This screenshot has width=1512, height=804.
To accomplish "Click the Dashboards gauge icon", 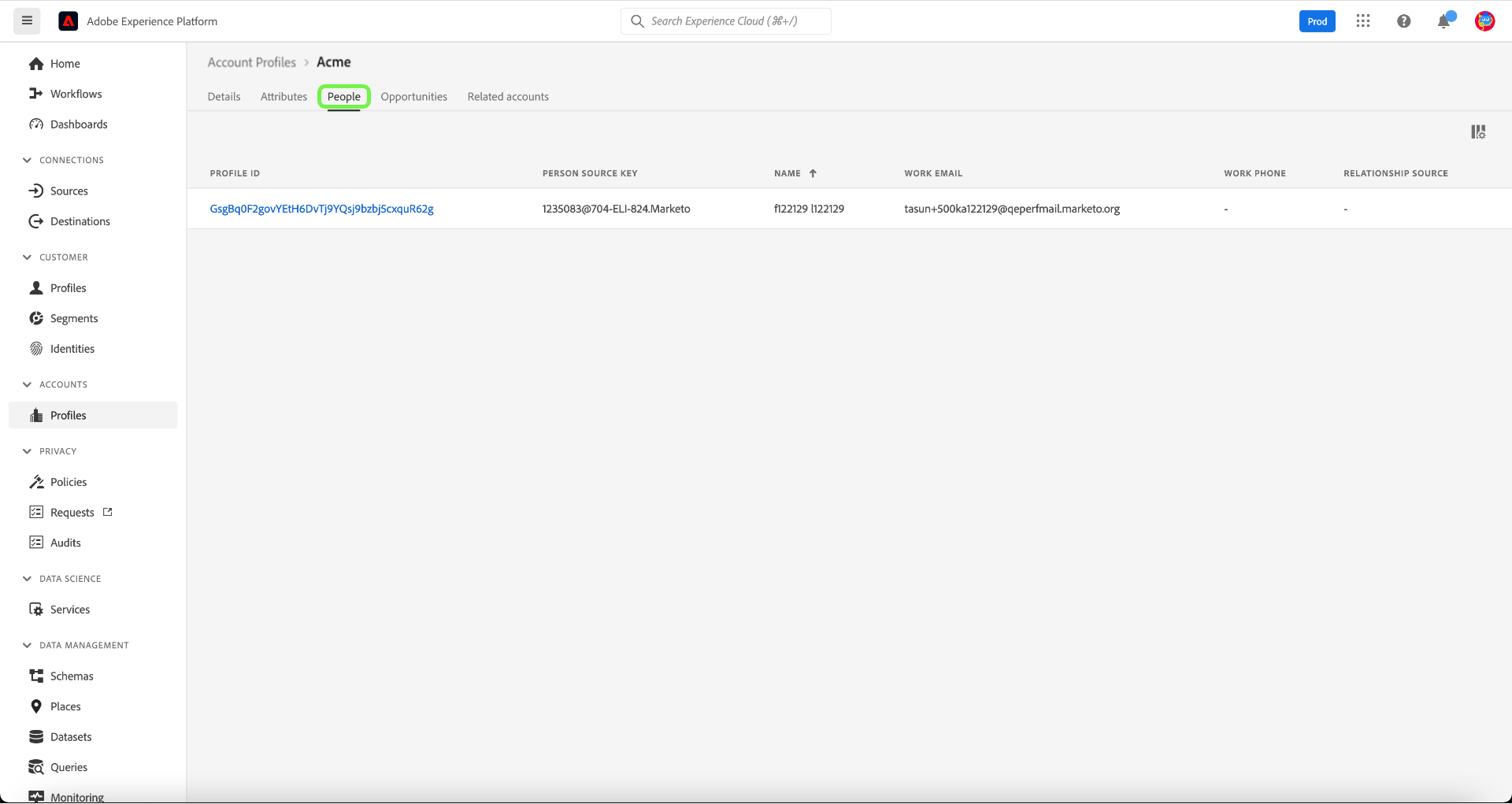I will click(36, 124).
